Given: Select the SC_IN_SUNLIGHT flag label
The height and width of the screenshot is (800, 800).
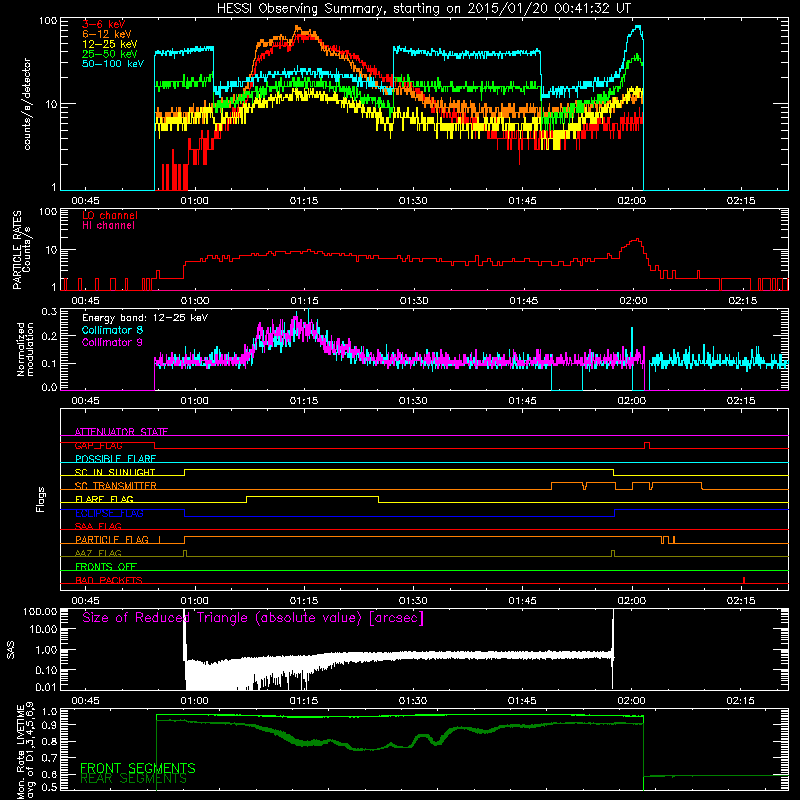Looking at the screenshot, I should click(x=115, y=472).
